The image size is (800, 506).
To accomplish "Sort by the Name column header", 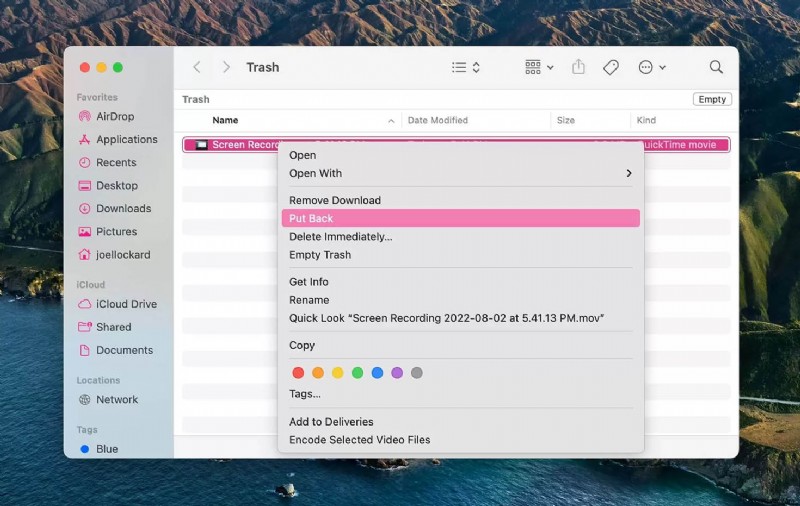I will point(225,120).
